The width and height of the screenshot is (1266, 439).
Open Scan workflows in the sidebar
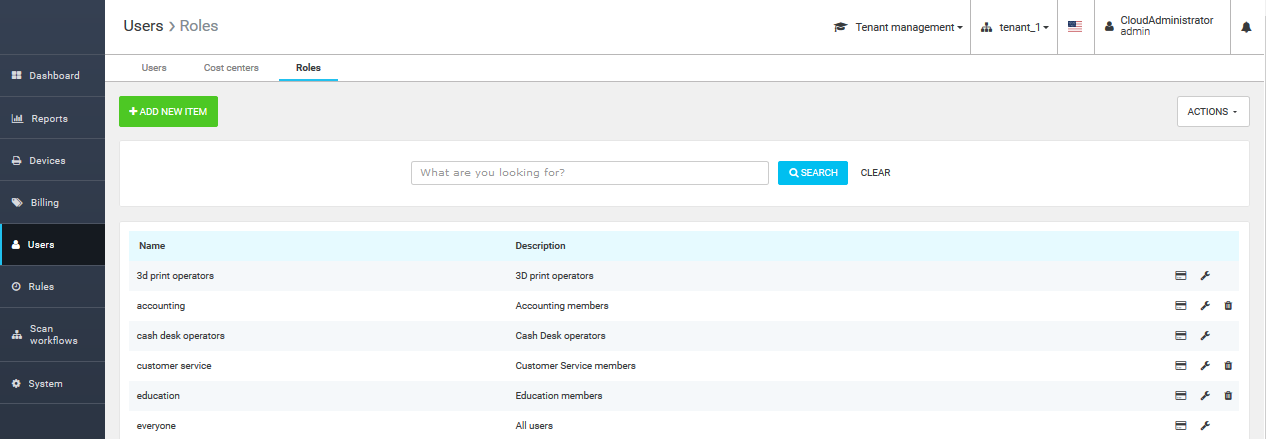pos(52,335)
